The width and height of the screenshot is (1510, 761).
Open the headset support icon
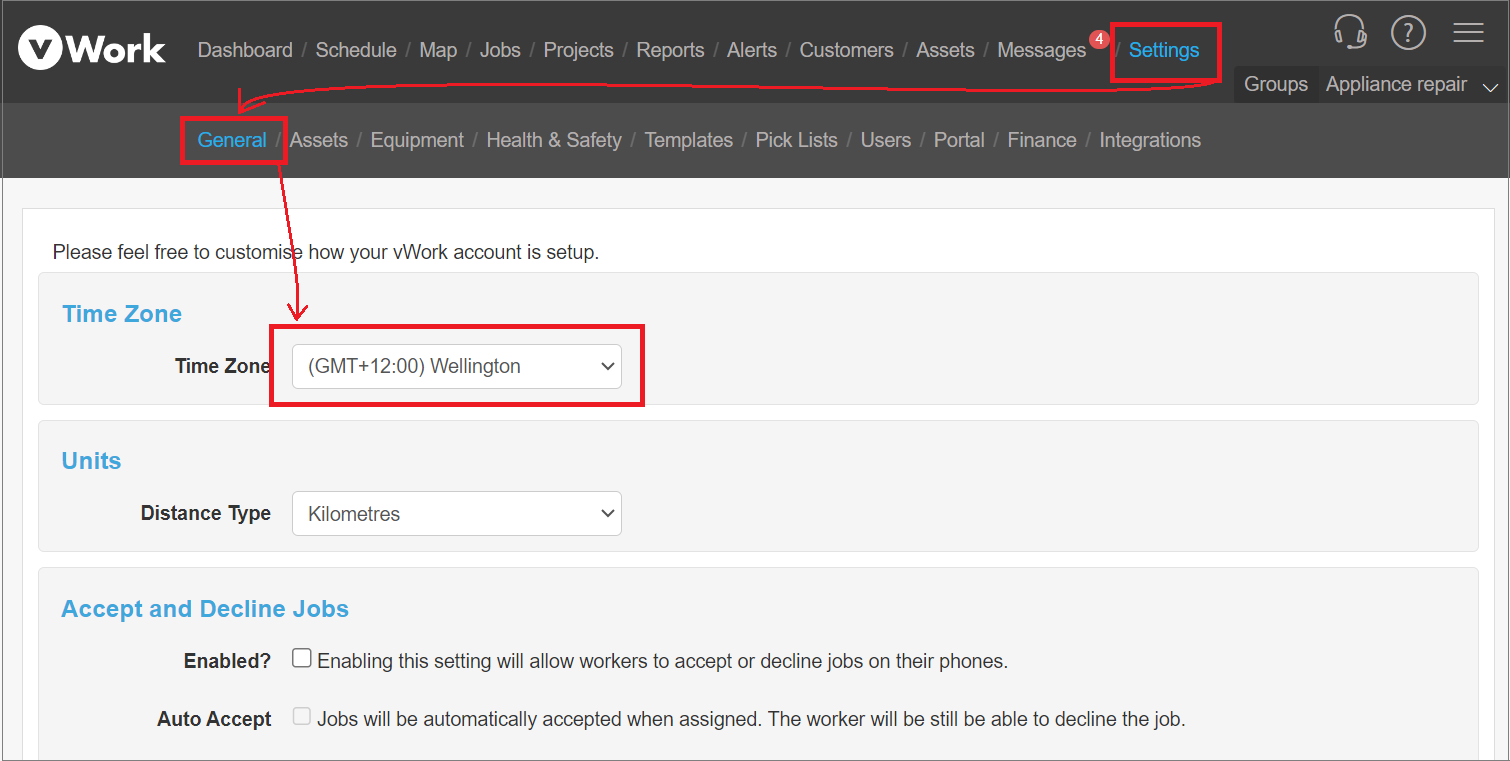click(1350, 32)
